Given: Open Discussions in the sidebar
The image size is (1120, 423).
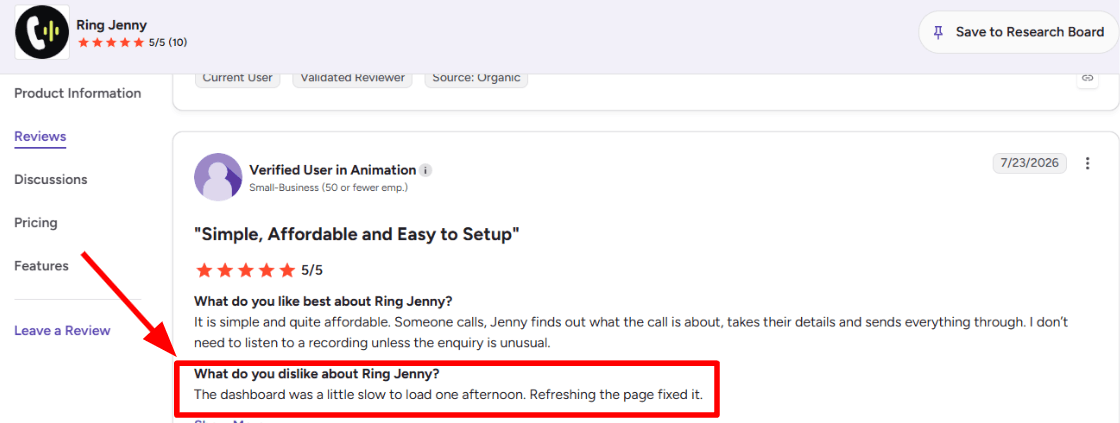Looking at the screenshot, I should coord(51,179).
